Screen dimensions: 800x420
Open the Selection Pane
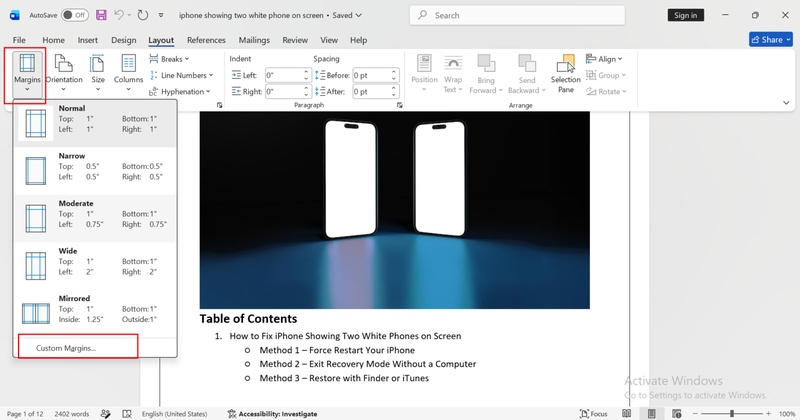tap(566, 73)
